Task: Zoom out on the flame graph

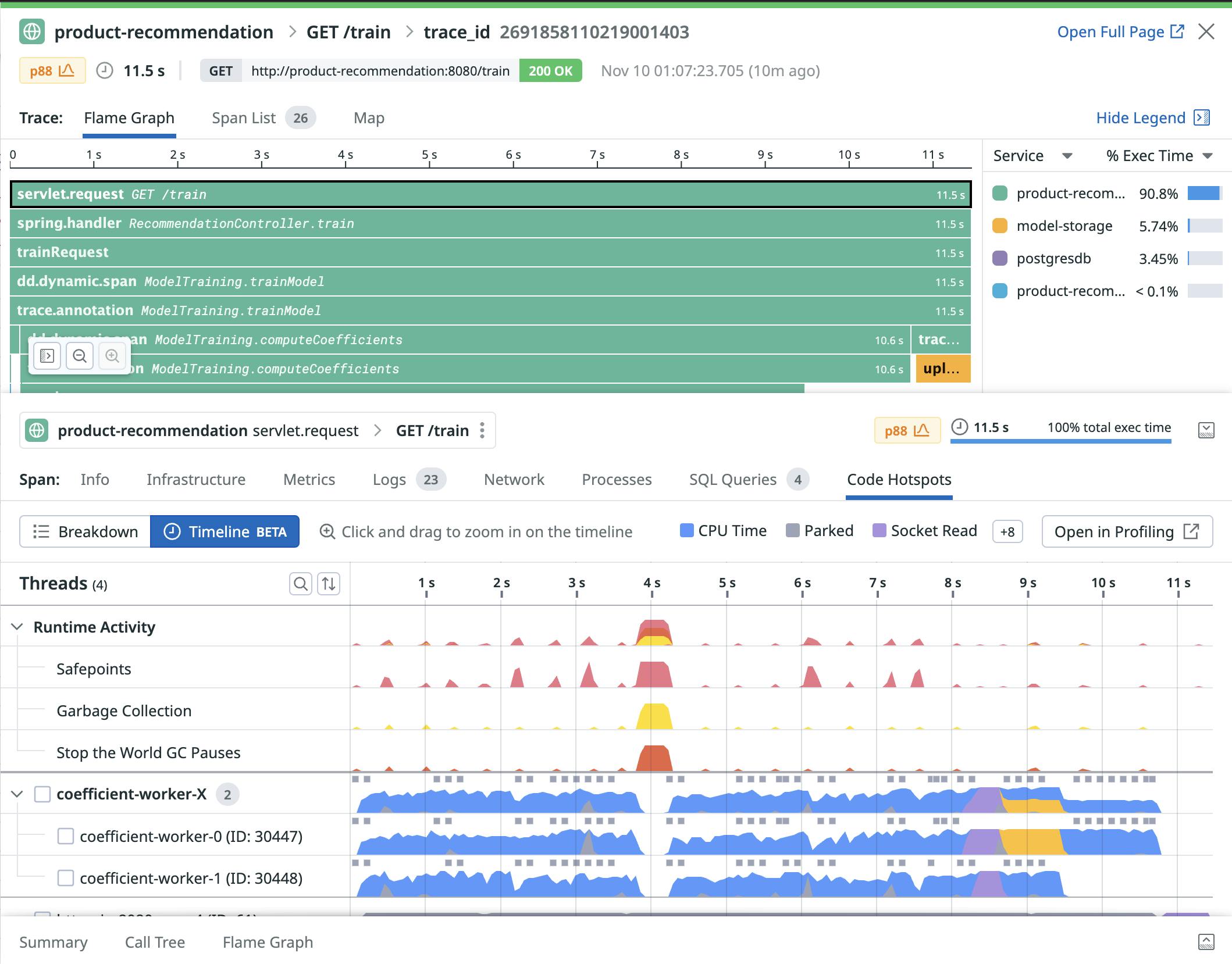Action: 80,356
